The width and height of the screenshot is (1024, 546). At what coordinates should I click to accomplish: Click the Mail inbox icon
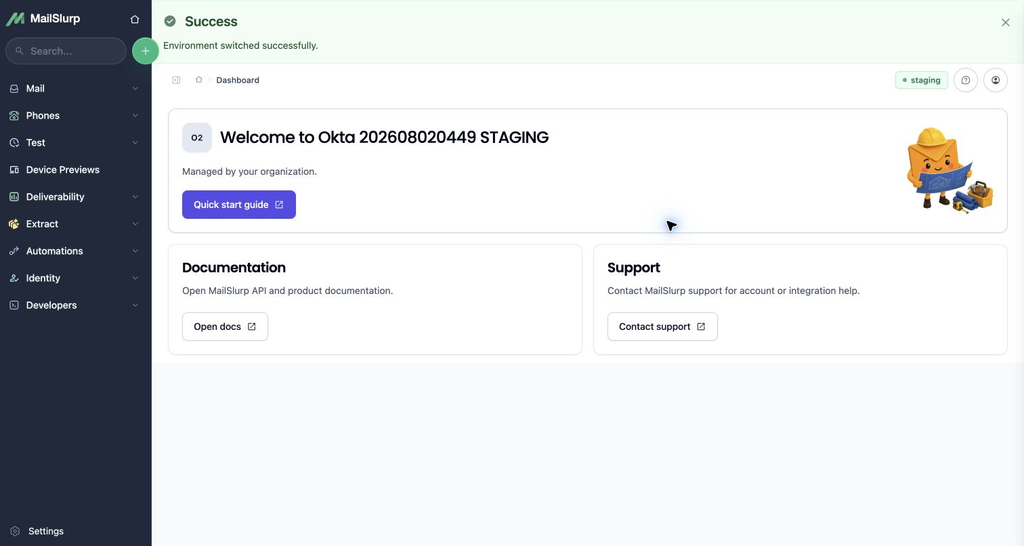(14, 89)
